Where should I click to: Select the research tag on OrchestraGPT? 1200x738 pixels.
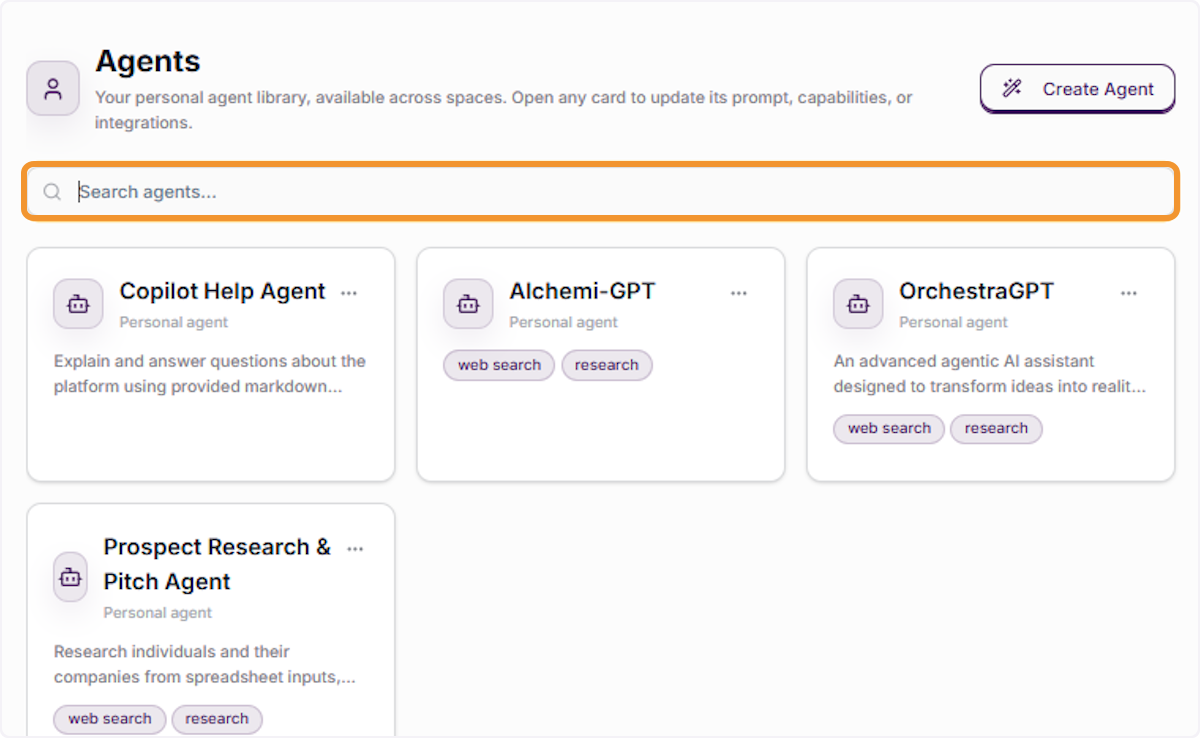pyautogui.click(x=996, y=428)
